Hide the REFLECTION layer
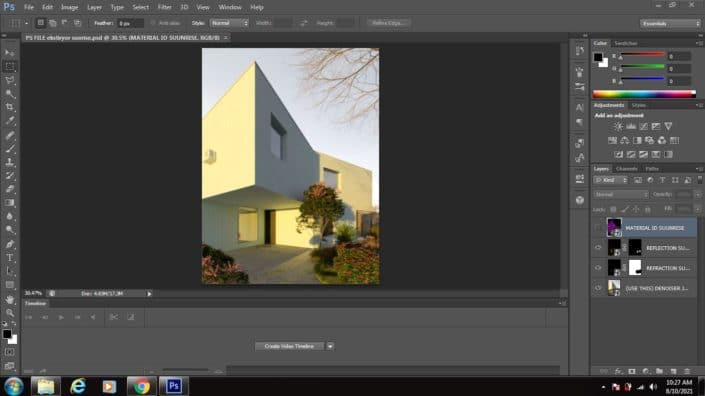Image resolution: width=705 pixels, height=396 pixels. click(598, 248)
